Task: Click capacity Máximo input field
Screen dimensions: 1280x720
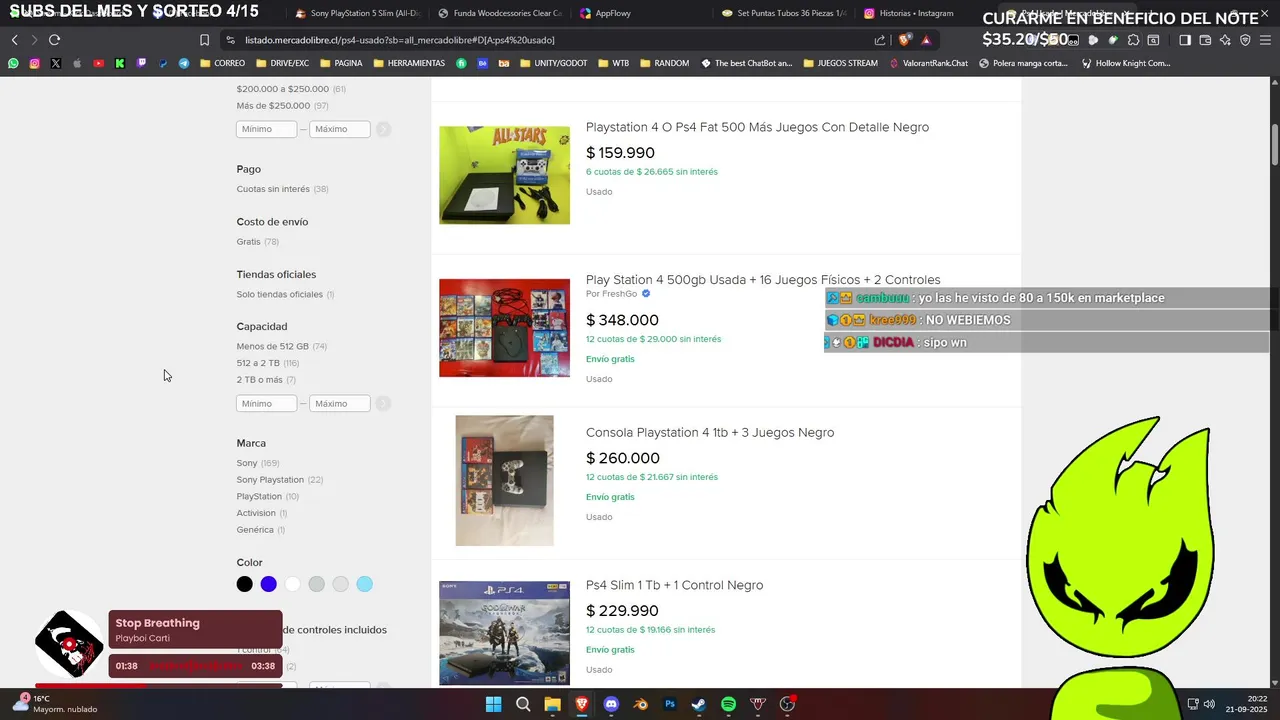Action: tap(340, 403)
